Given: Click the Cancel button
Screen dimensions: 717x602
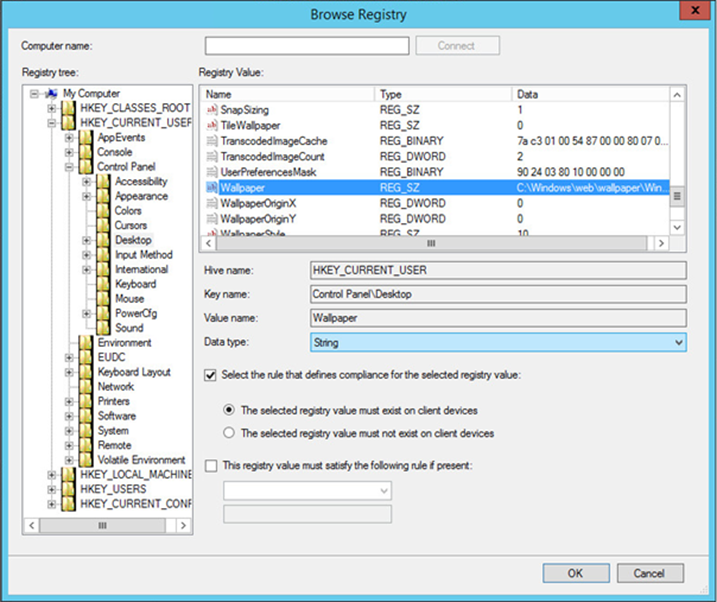Looking at the screenshot, I should [x=650, y=573].
